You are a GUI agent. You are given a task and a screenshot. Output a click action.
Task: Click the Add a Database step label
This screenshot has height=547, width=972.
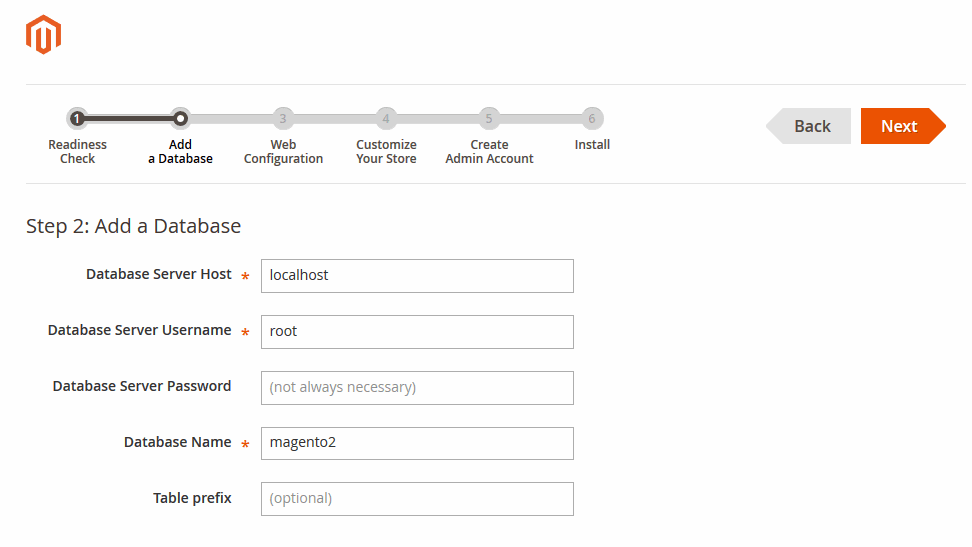(180, 152)
